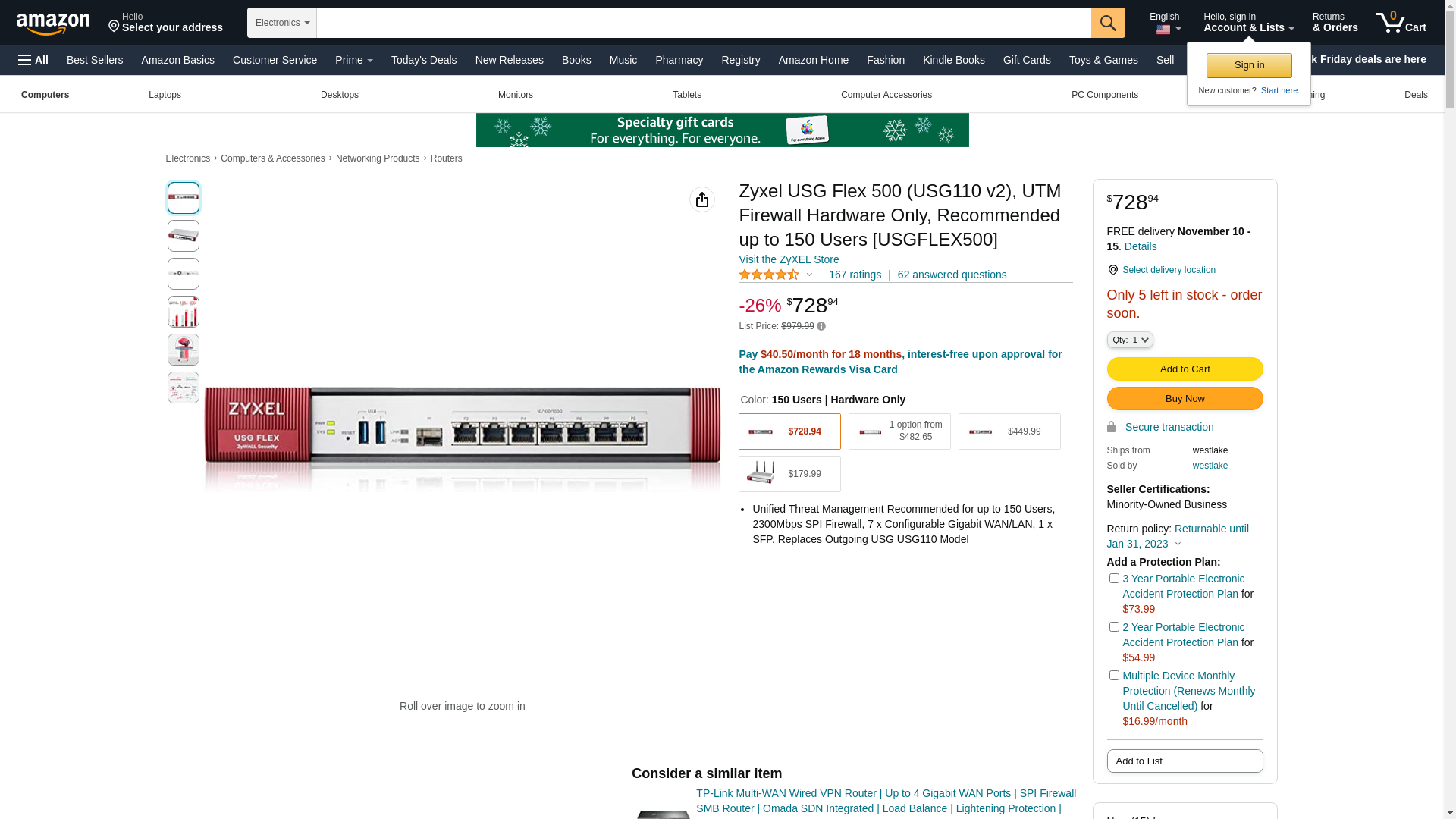Expand the star ratings chevron
The height and width of the screenshot is (819, 1456).
click(x=809, y=275)
